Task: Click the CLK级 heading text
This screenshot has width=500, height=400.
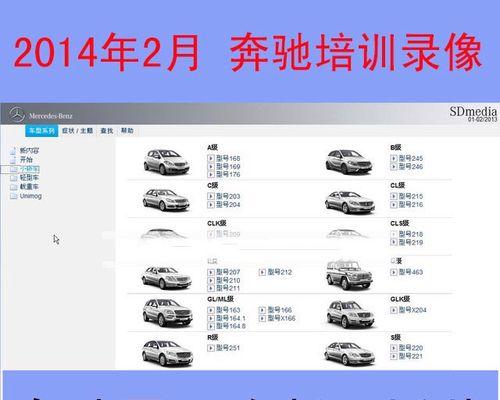Action: [x=217, y=223]
